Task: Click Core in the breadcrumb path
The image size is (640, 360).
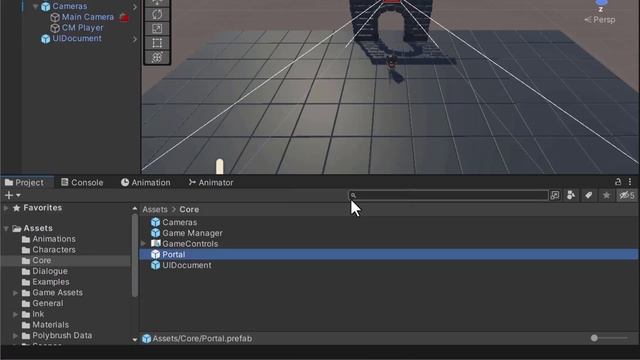Action: pyautogui.click(x=189, y=209)
